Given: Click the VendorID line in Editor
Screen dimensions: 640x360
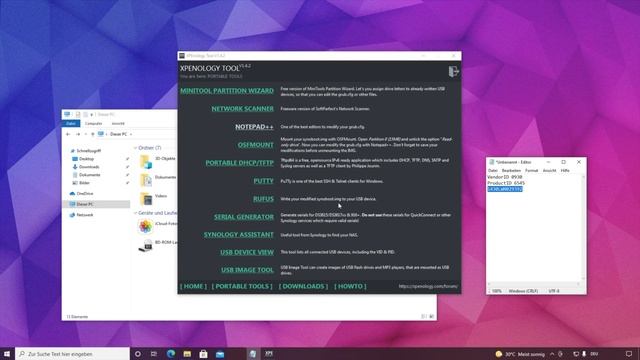Looking at the screenshot, I should 505,177.
